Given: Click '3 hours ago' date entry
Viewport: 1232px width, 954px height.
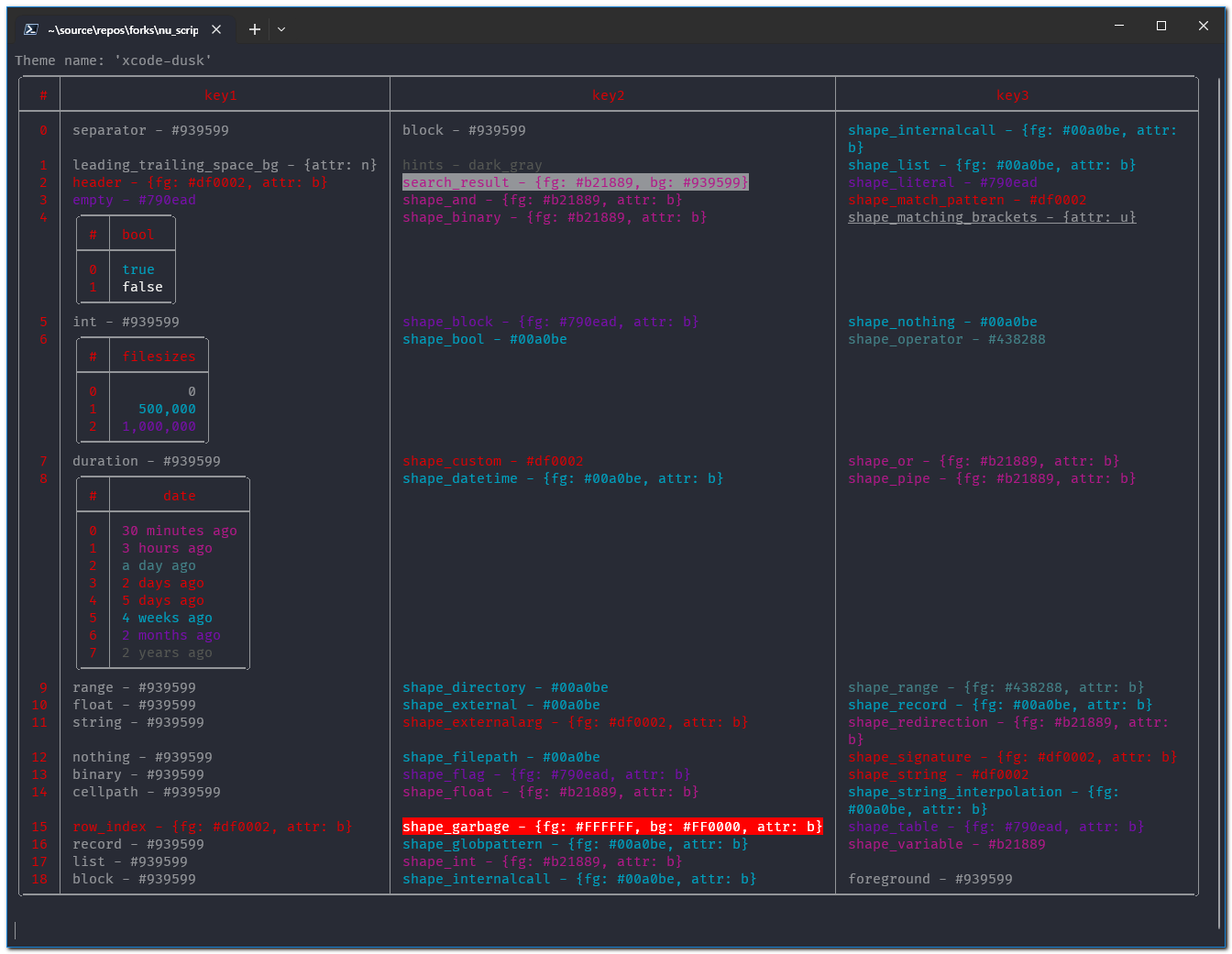Looking at the screenshot, I should coord(167,548).
